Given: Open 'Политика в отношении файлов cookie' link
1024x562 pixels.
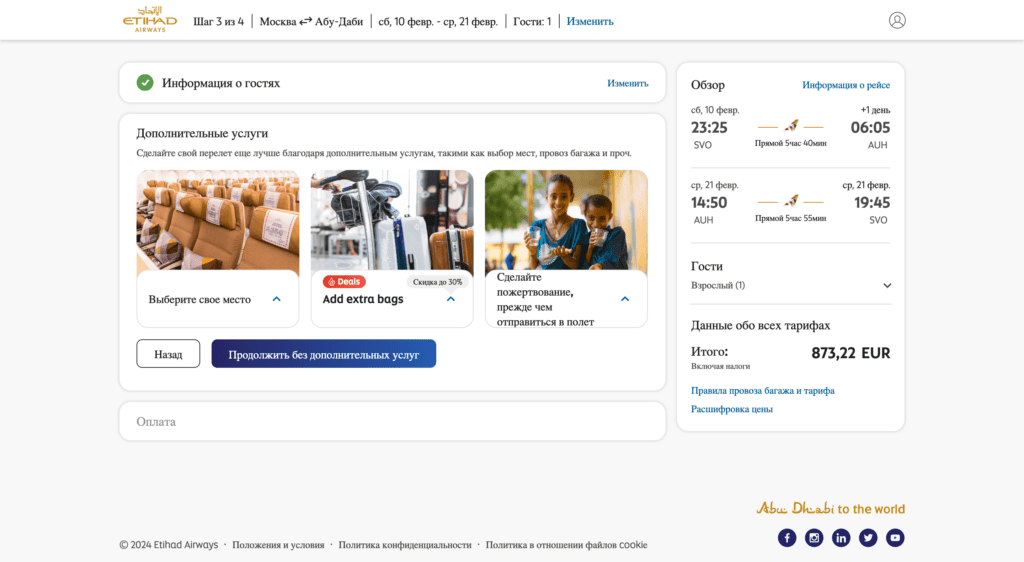Looking at the screenshot, I should click(566, 544).
